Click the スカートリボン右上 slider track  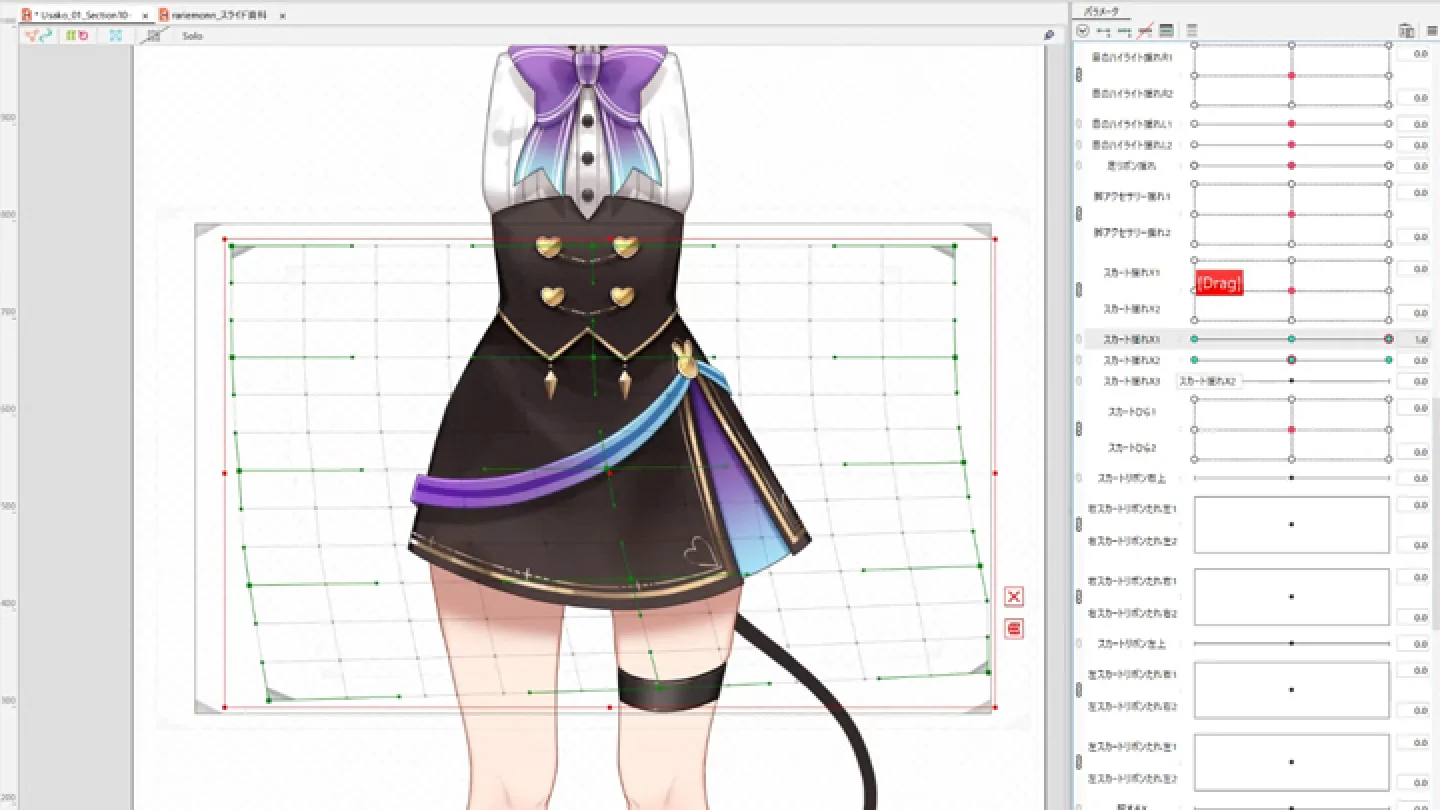1291,478
